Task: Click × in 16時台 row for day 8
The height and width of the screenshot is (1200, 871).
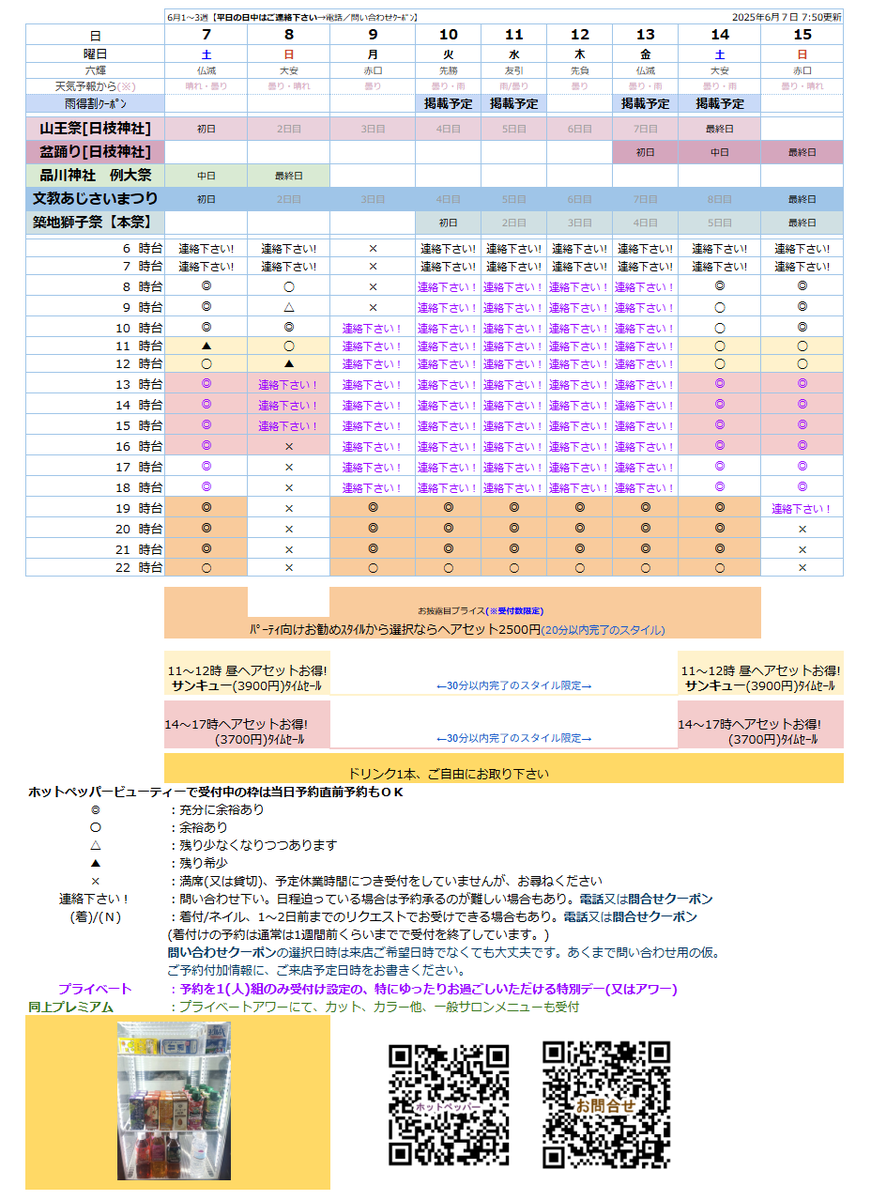Action: (288, 447)
